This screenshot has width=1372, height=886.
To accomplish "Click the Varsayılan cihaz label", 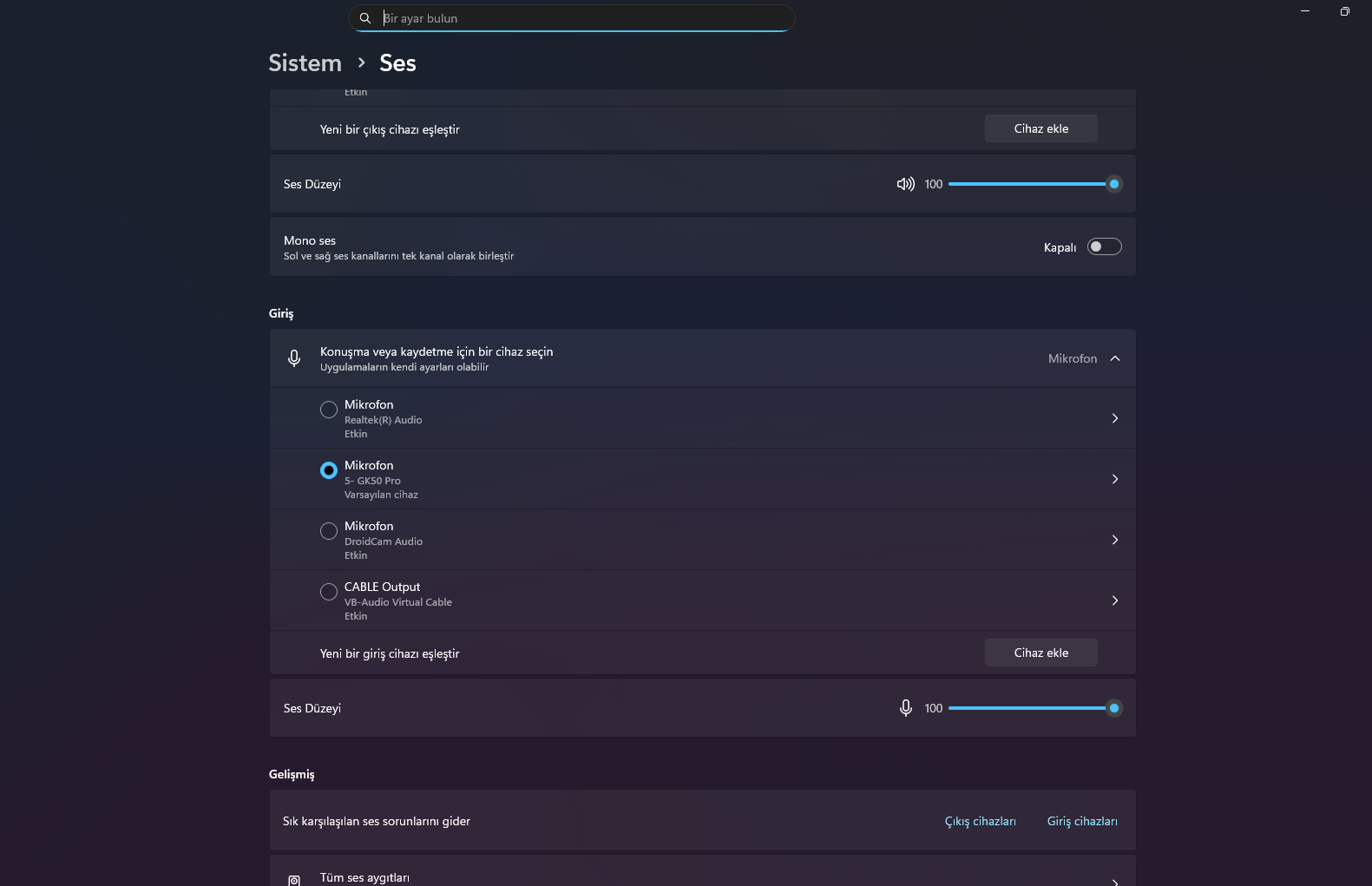I will 381,495.
